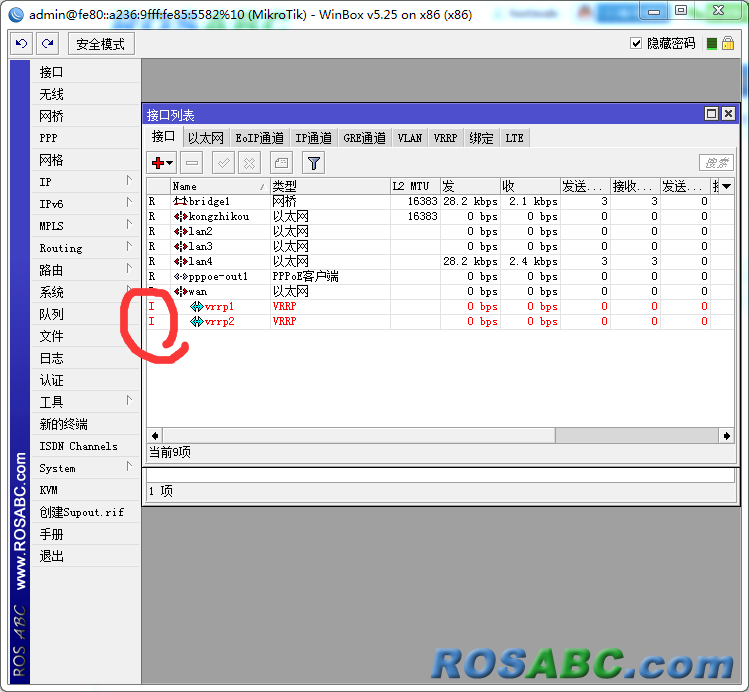Click the redo arrow button
749x692 pixels.
click(48, 44)
